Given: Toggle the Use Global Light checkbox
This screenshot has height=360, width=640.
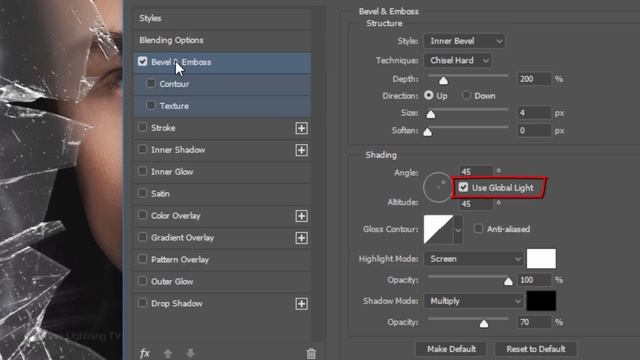Looking at the screenshot, I should coord(463,187).
